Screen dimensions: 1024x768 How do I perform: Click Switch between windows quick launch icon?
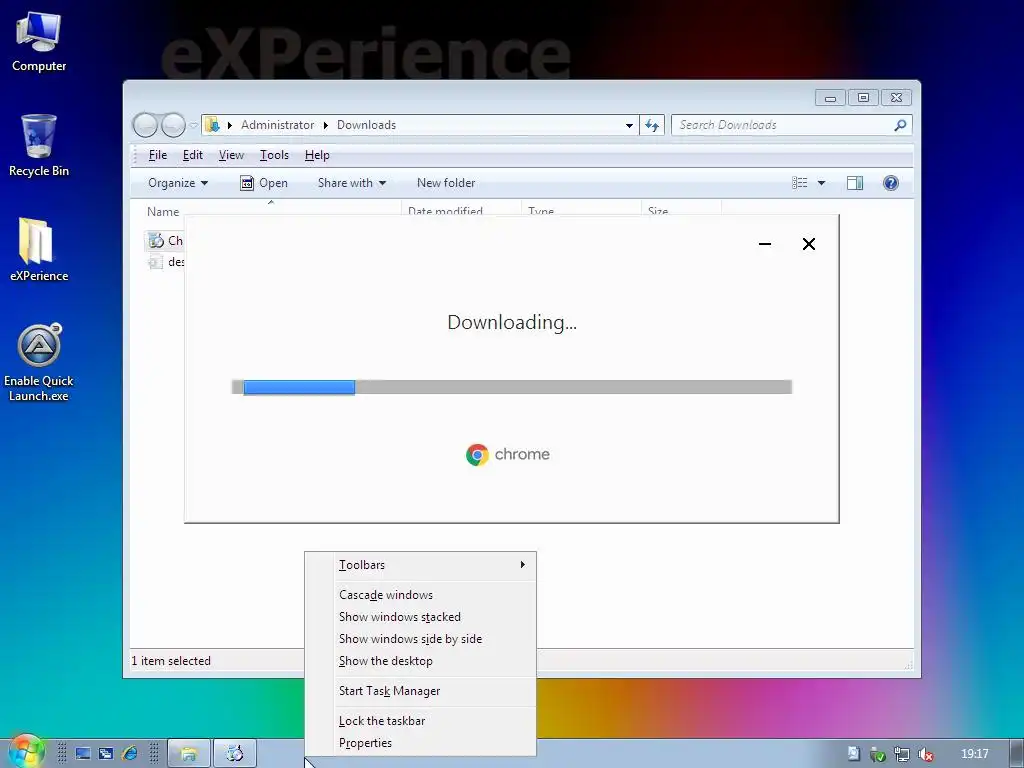point(106,754)
